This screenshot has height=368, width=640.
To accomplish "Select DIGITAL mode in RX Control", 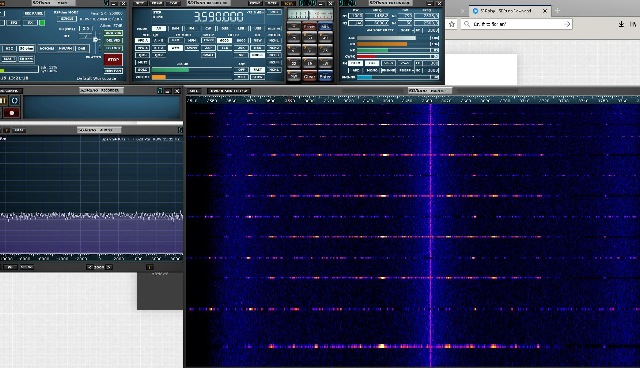I will click(274, 29).
